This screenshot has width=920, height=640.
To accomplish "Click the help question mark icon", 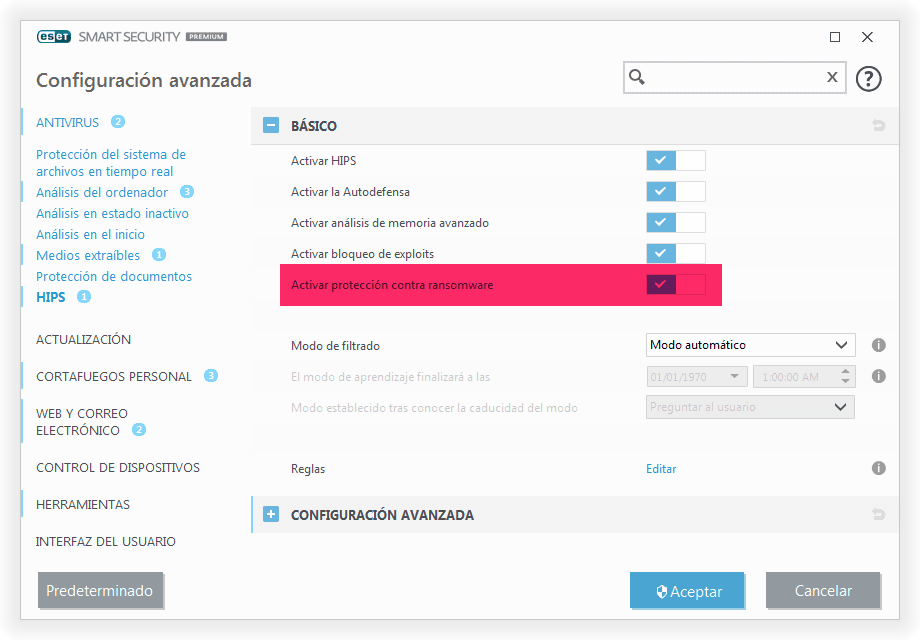I will (x=869, y=78).
